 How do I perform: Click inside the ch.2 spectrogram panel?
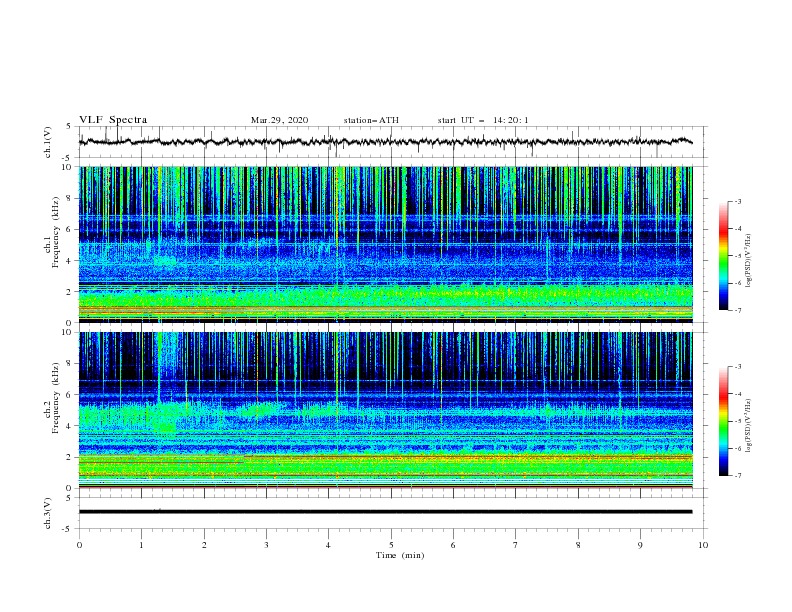pyautogui.click(x=385, y=410)
